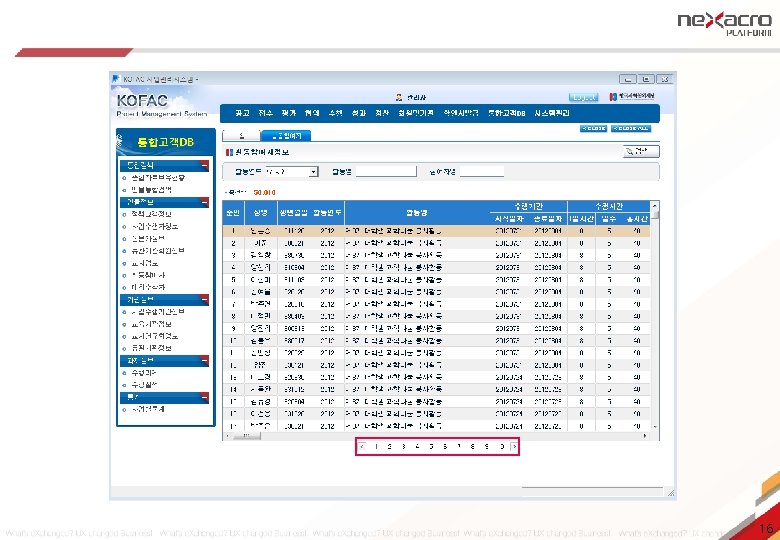
Task: Collapse the fourth sidebar section header
Action: click(204, 360)
